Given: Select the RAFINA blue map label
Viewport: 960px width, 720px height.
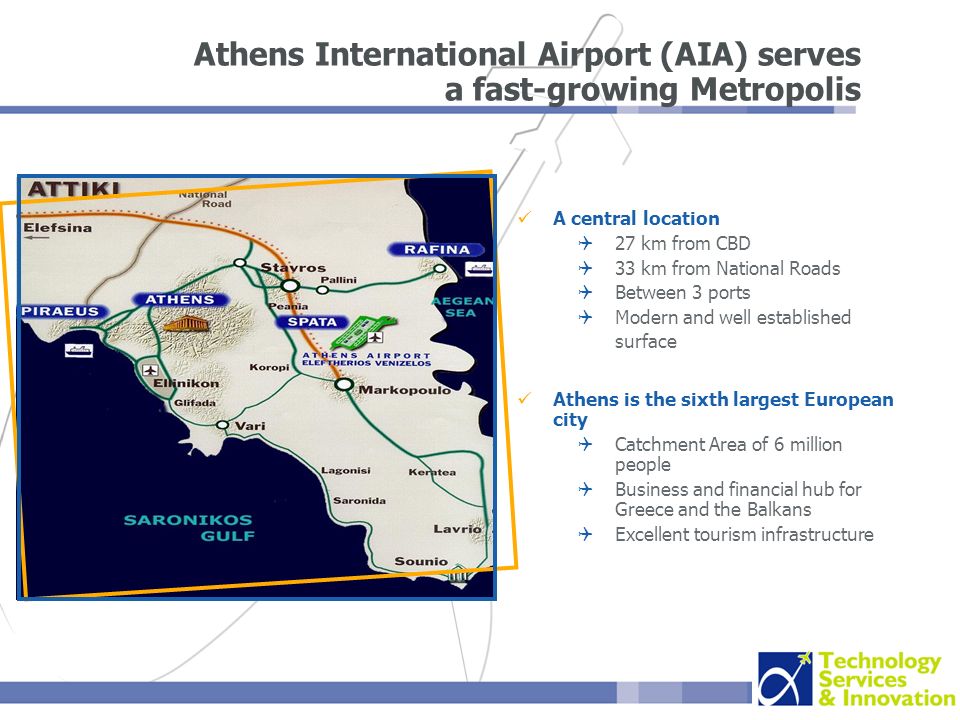Looking at the screenshot, I should pos(437,250).
